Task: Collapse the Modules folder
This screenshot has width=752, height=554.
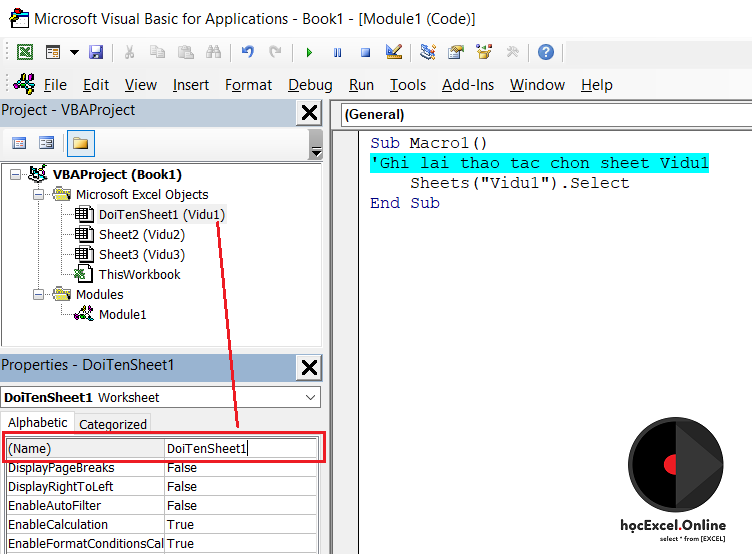Action: tap(38, 295)
